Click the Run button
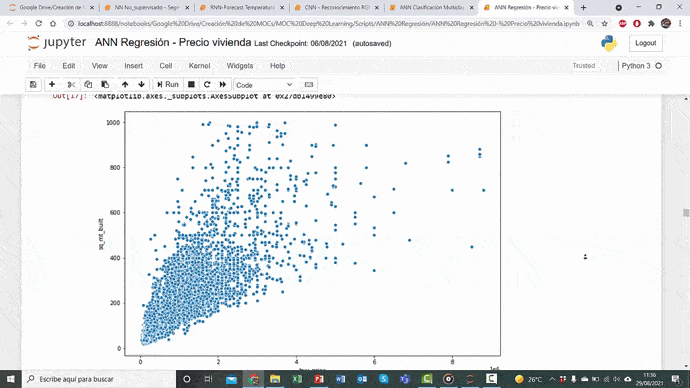Viewport: 690px width, 388px height. pos(168,84)
